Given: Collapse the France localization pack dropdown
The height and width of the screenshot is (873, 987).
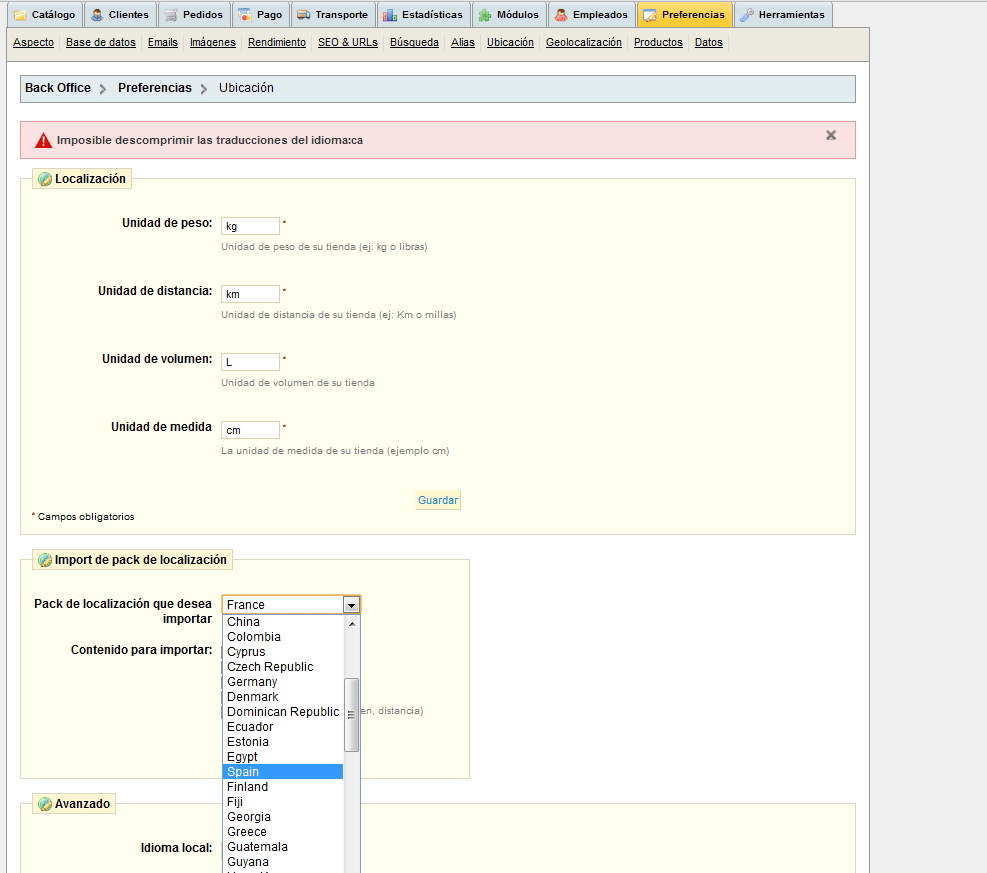Looking at the screenshot, I should 350,605.
